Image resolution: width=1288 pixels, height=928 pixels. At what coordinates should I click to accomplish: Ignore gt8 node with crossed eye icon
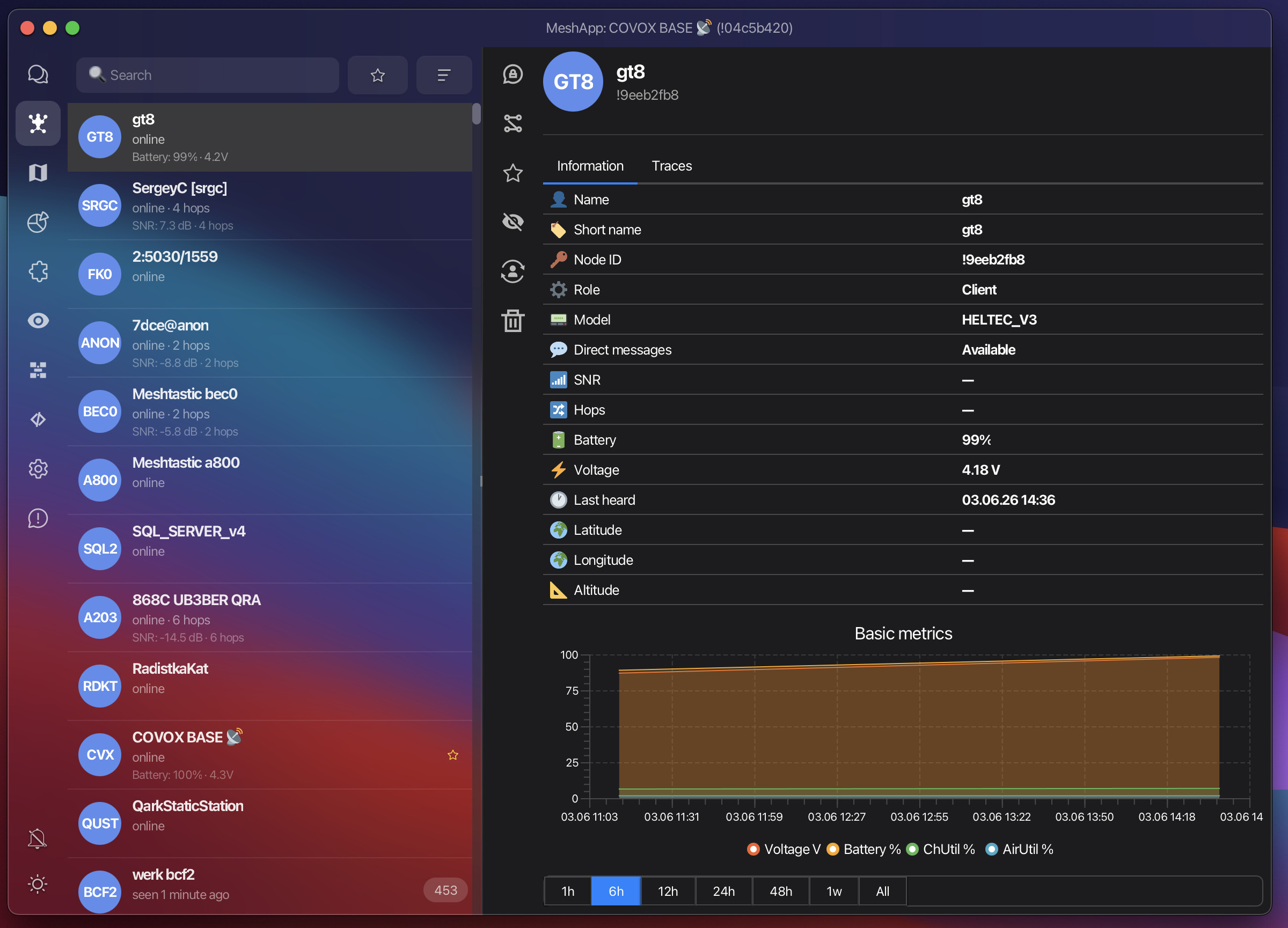(513, 222)
